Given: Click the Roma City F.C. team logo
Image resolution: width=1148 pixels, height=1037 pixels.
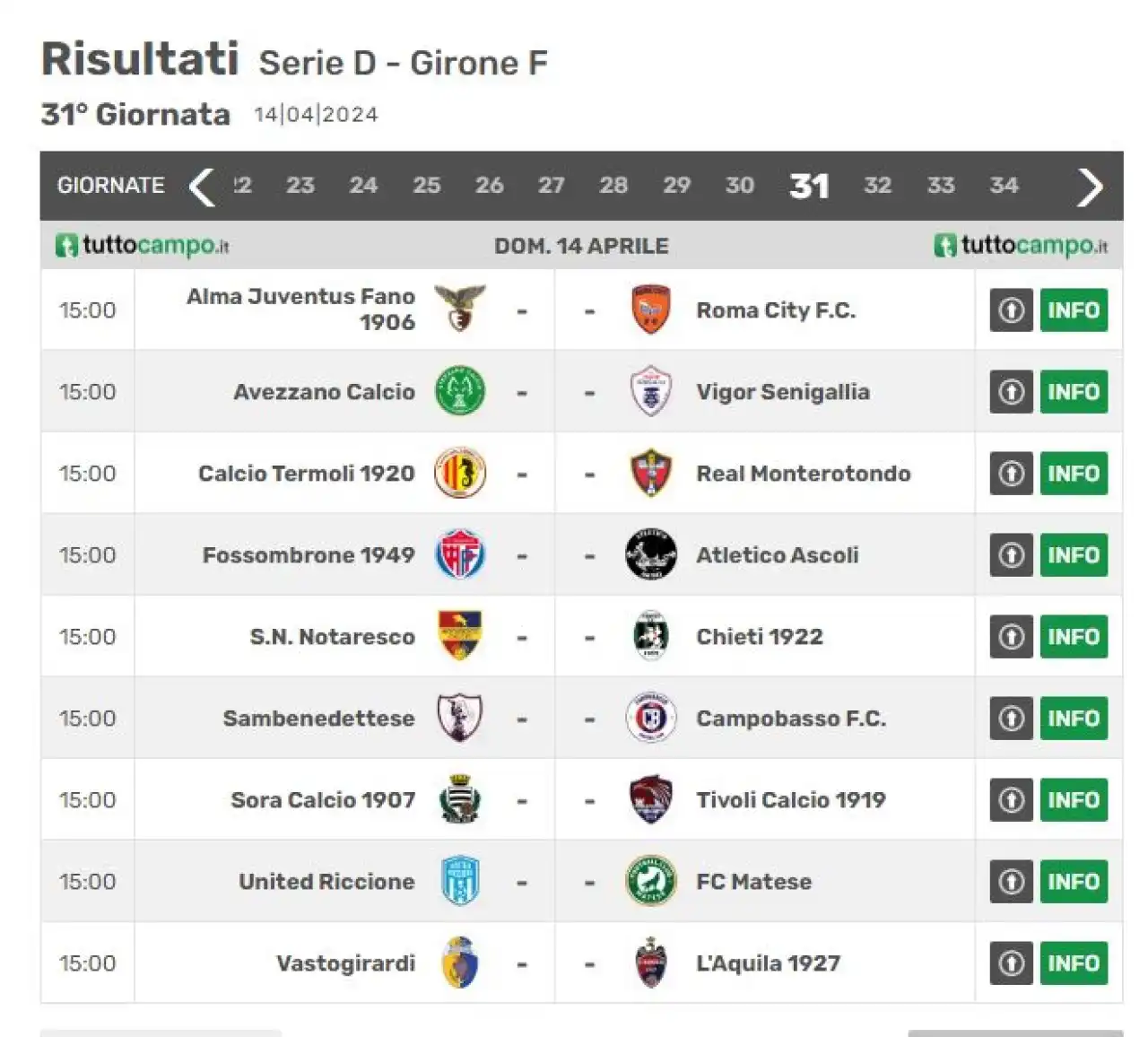Looking at the screenshot, I should point(650,309).
